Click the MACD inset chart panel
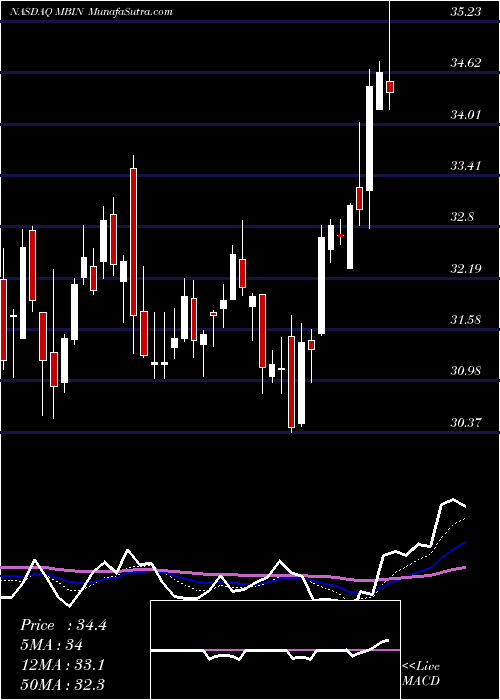 [x=275, y=650]
